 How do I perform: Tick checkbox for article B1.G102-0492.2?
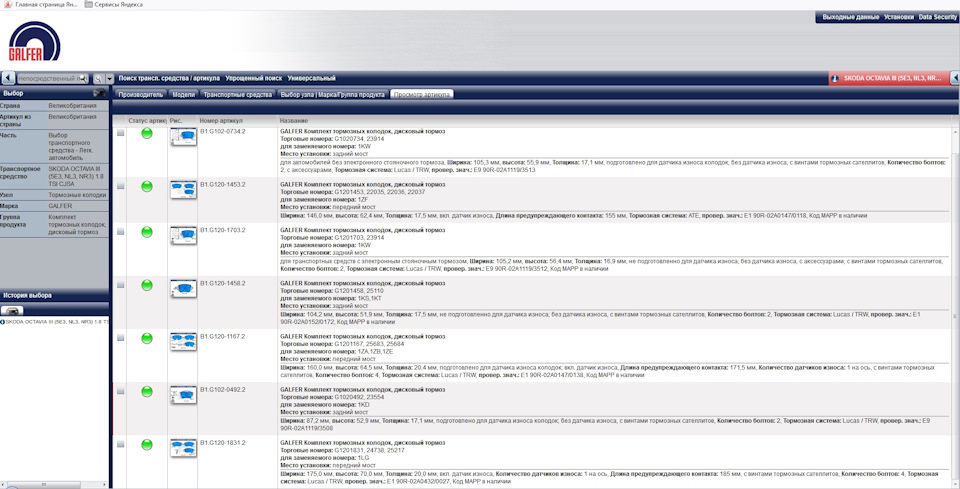pos(121,390)
